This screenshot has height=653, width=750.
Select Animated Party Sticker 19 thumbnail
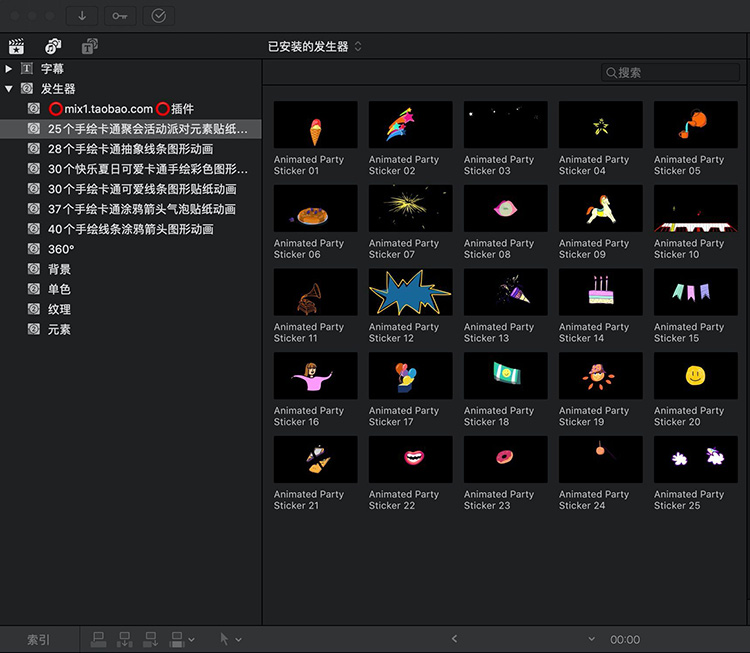[601, 376]
